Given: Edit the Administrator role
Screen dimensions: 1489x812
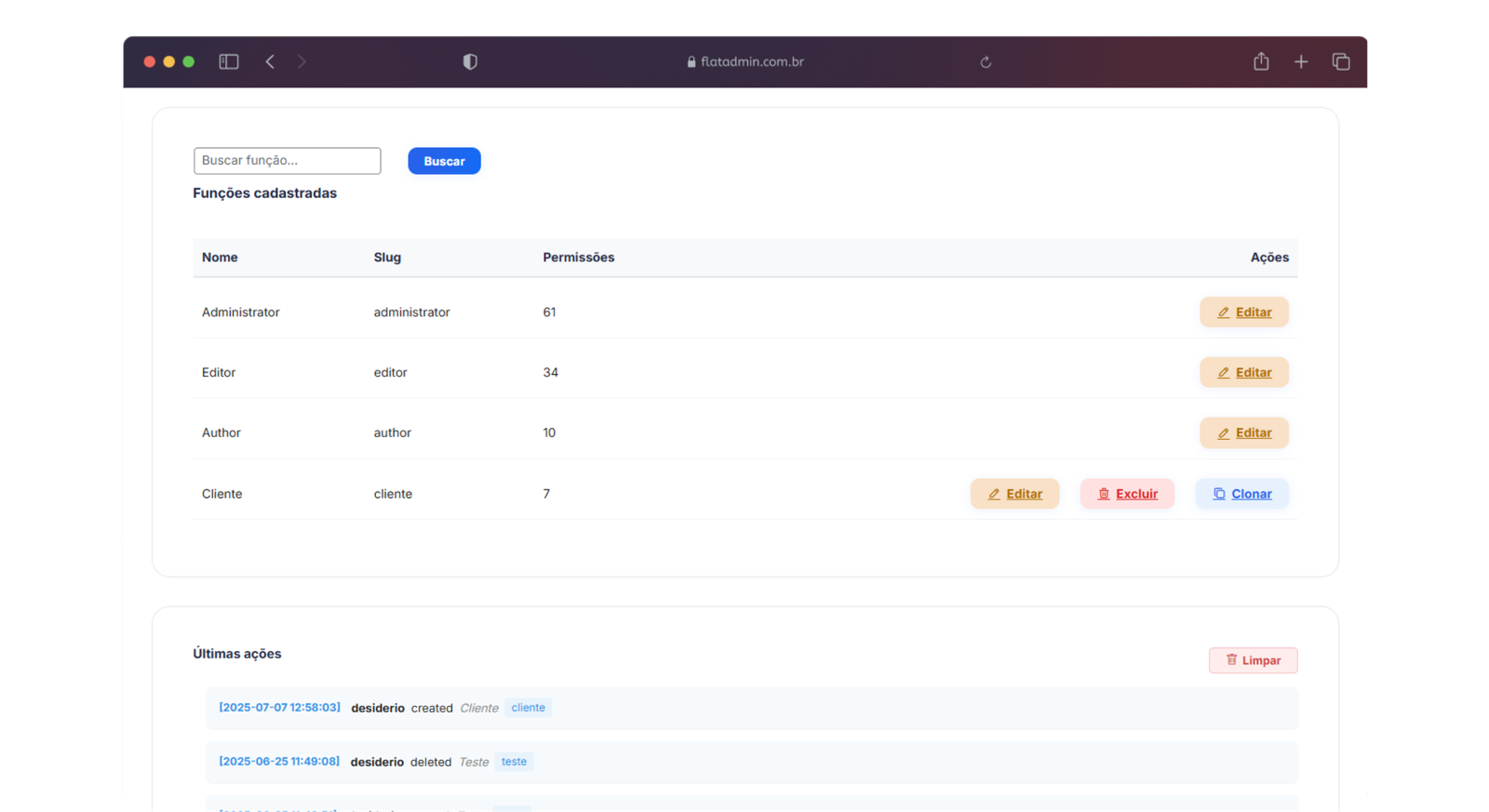Looking at the screenshot, I should pyautogui.click(x=1244, y=313).
